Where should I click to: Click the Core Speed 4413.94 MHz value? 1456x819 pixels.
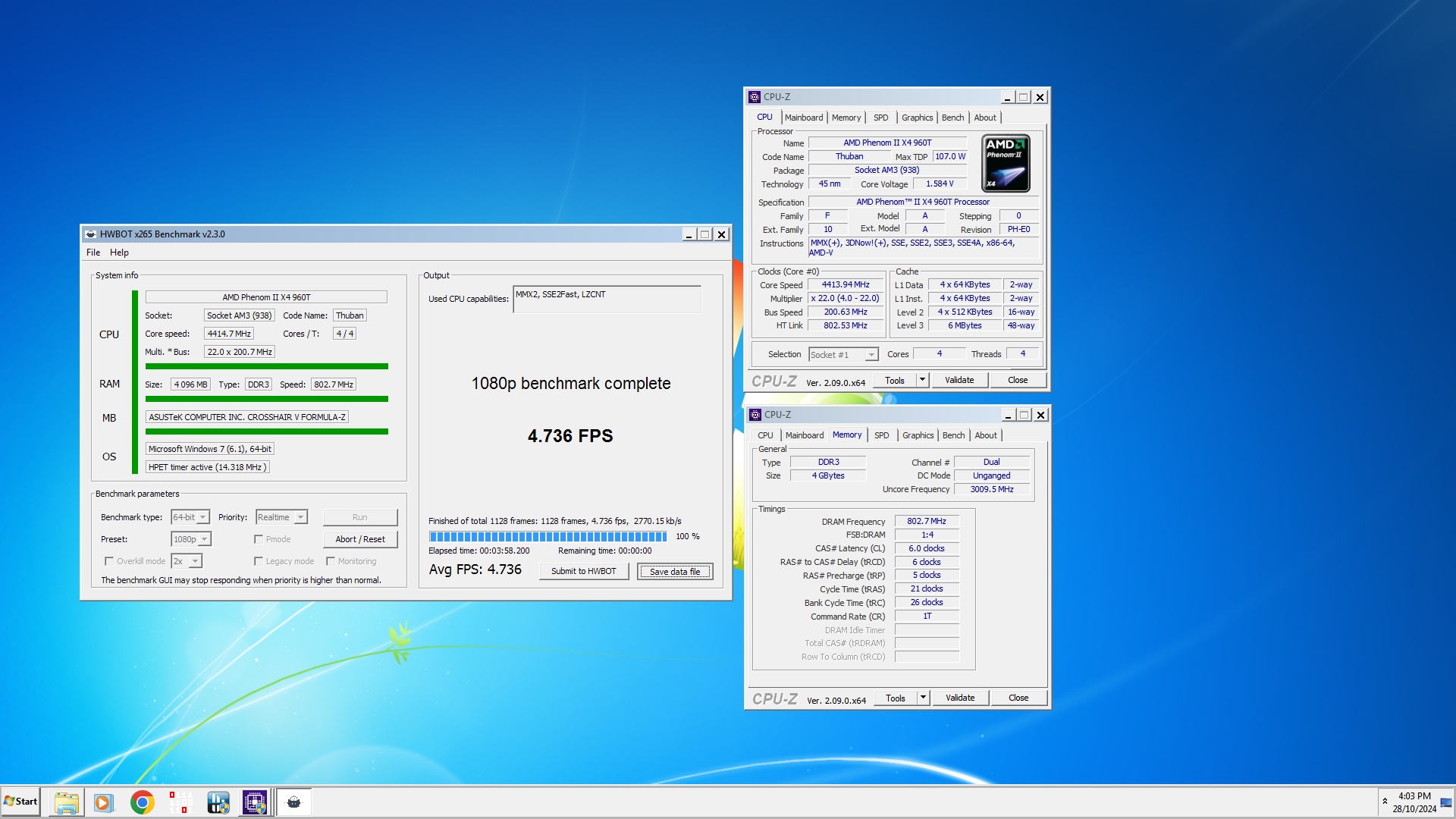(846, 285)
